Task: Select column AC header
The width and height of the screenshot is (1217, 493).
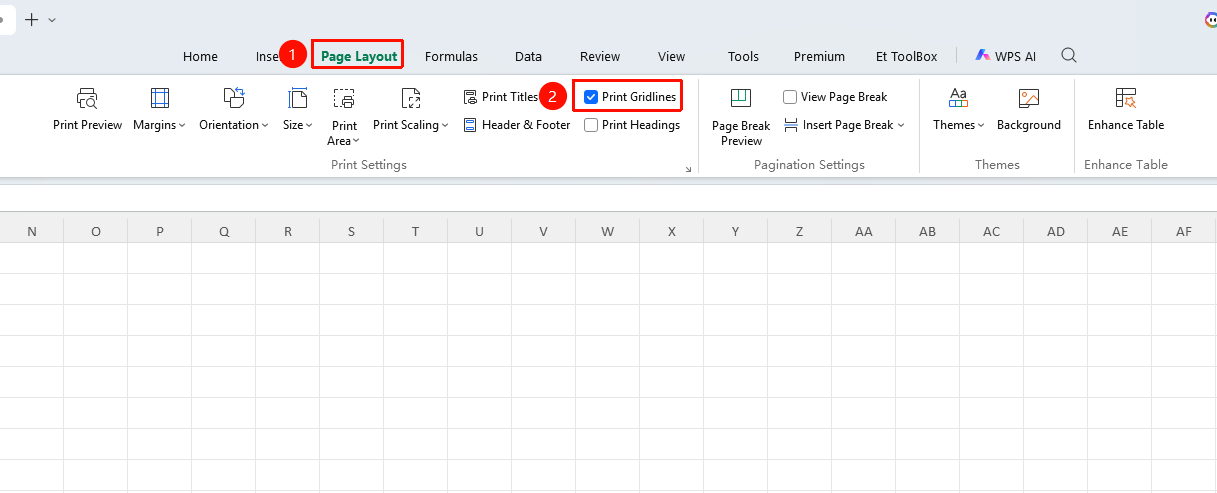Action: (992, 231)
